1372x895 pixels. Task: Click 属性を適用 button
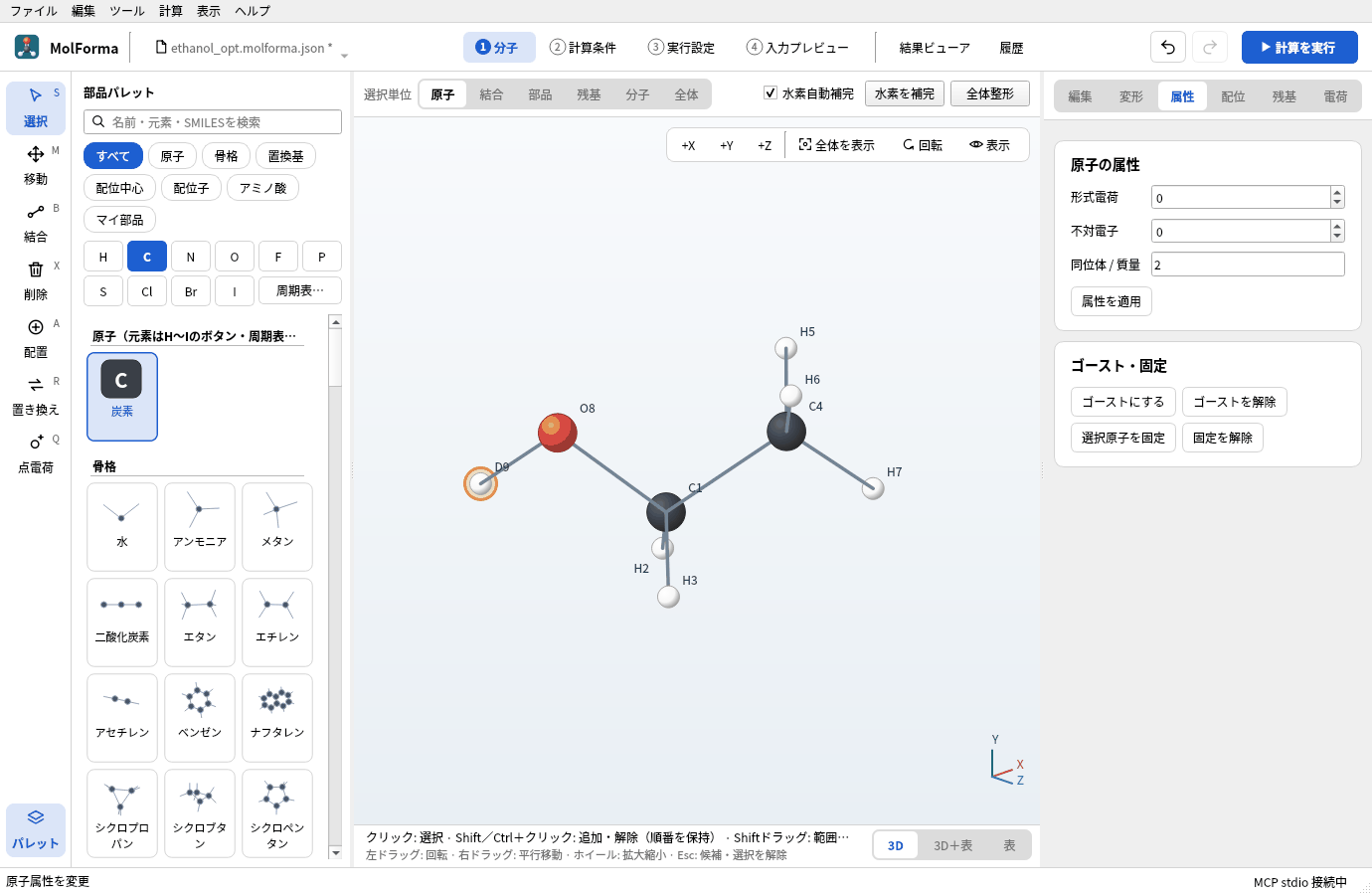[x=1112, y=301]
